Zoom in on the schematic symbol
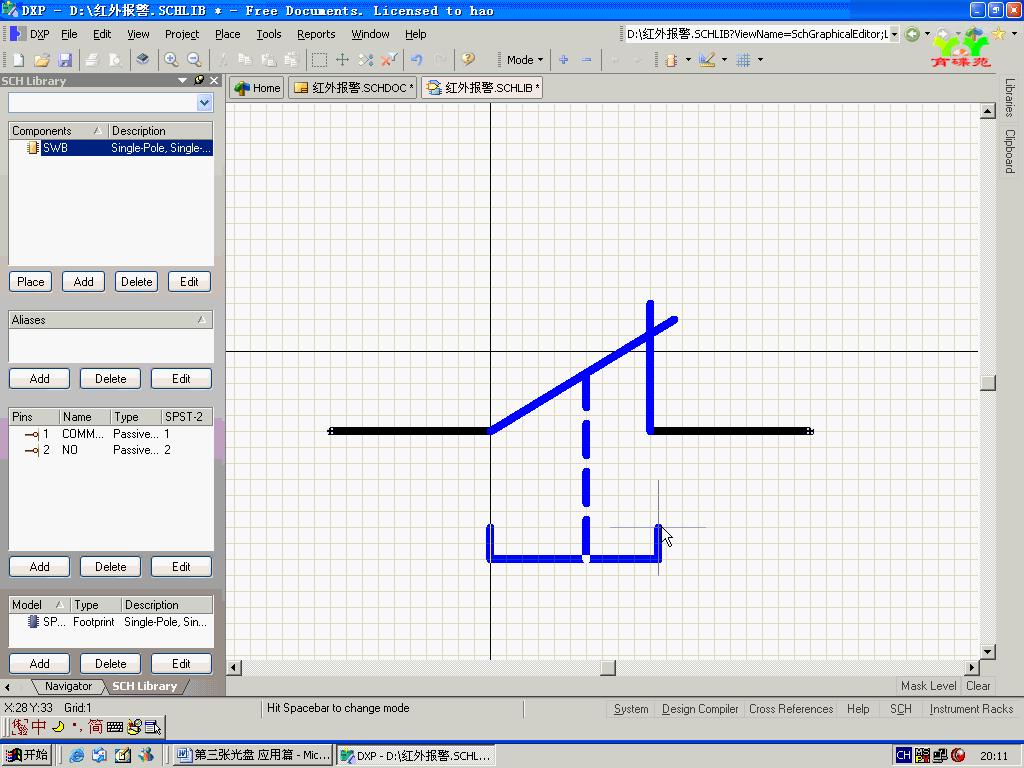This screenshot has width=1024, height=768. coord(171,60)
